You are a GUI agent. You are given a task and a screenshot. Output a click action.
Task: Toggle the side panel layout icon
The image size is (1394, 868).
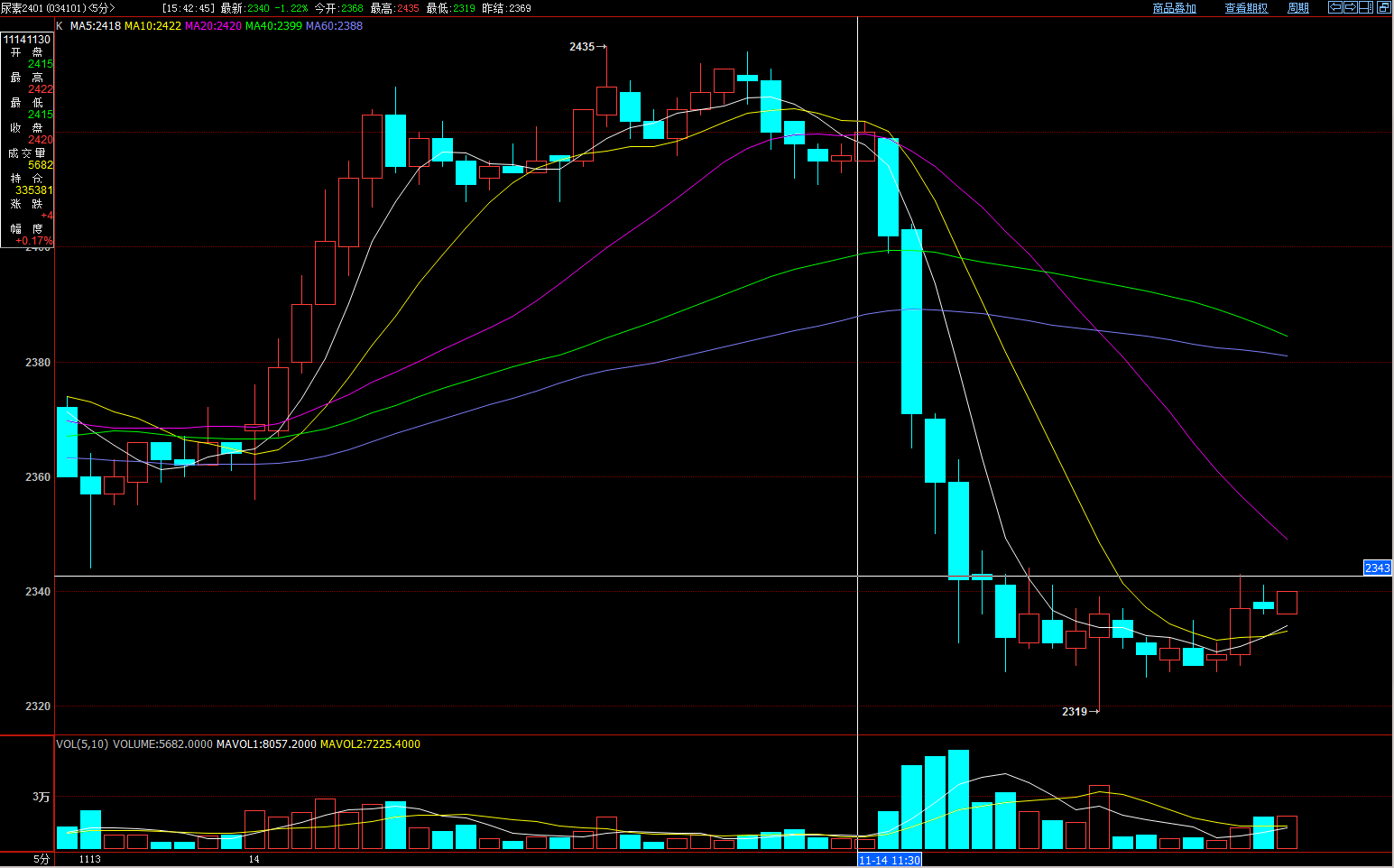click(x=1366, y=7)
